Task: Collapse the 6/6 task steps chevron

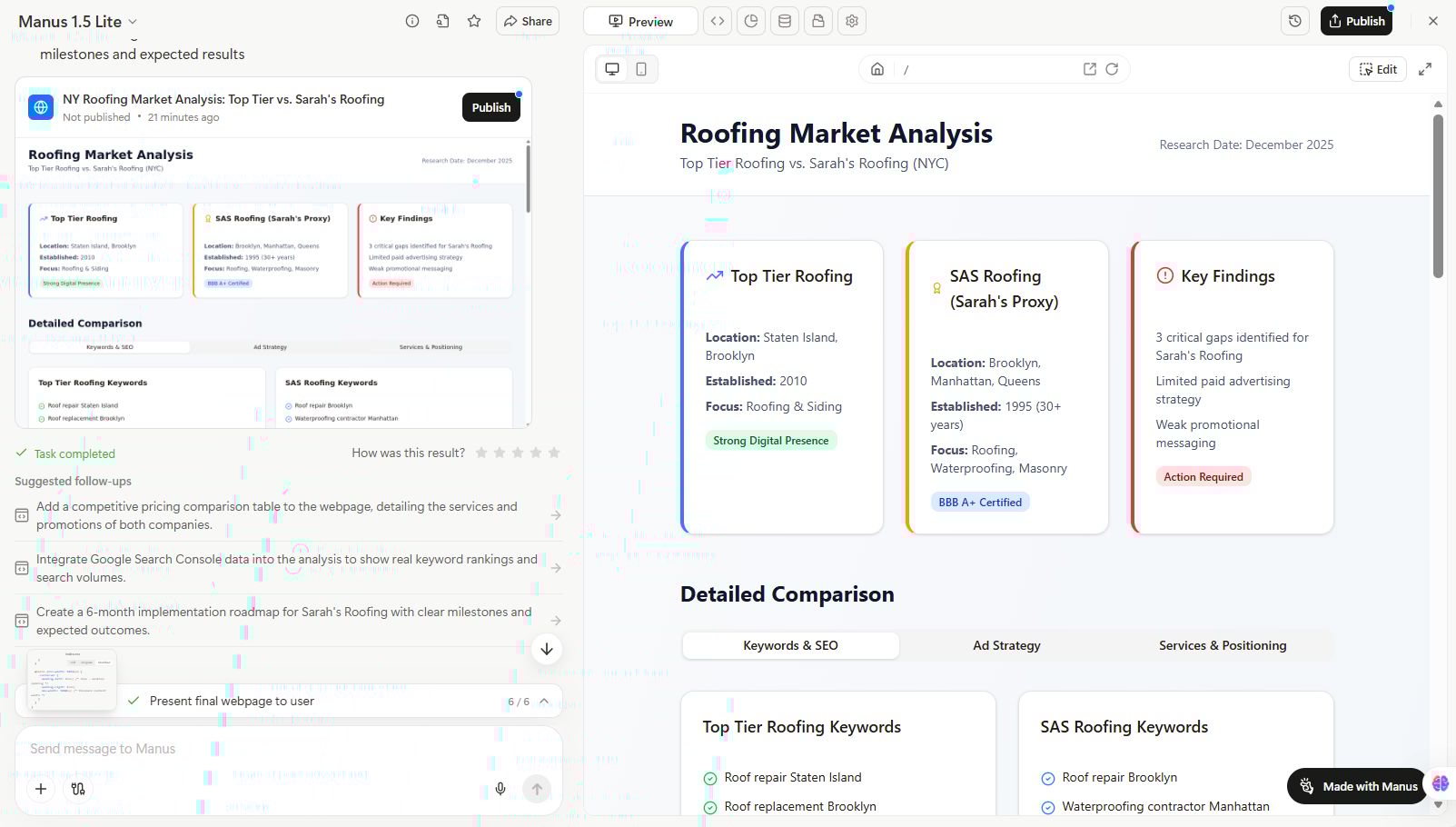Action: point(544,701)
